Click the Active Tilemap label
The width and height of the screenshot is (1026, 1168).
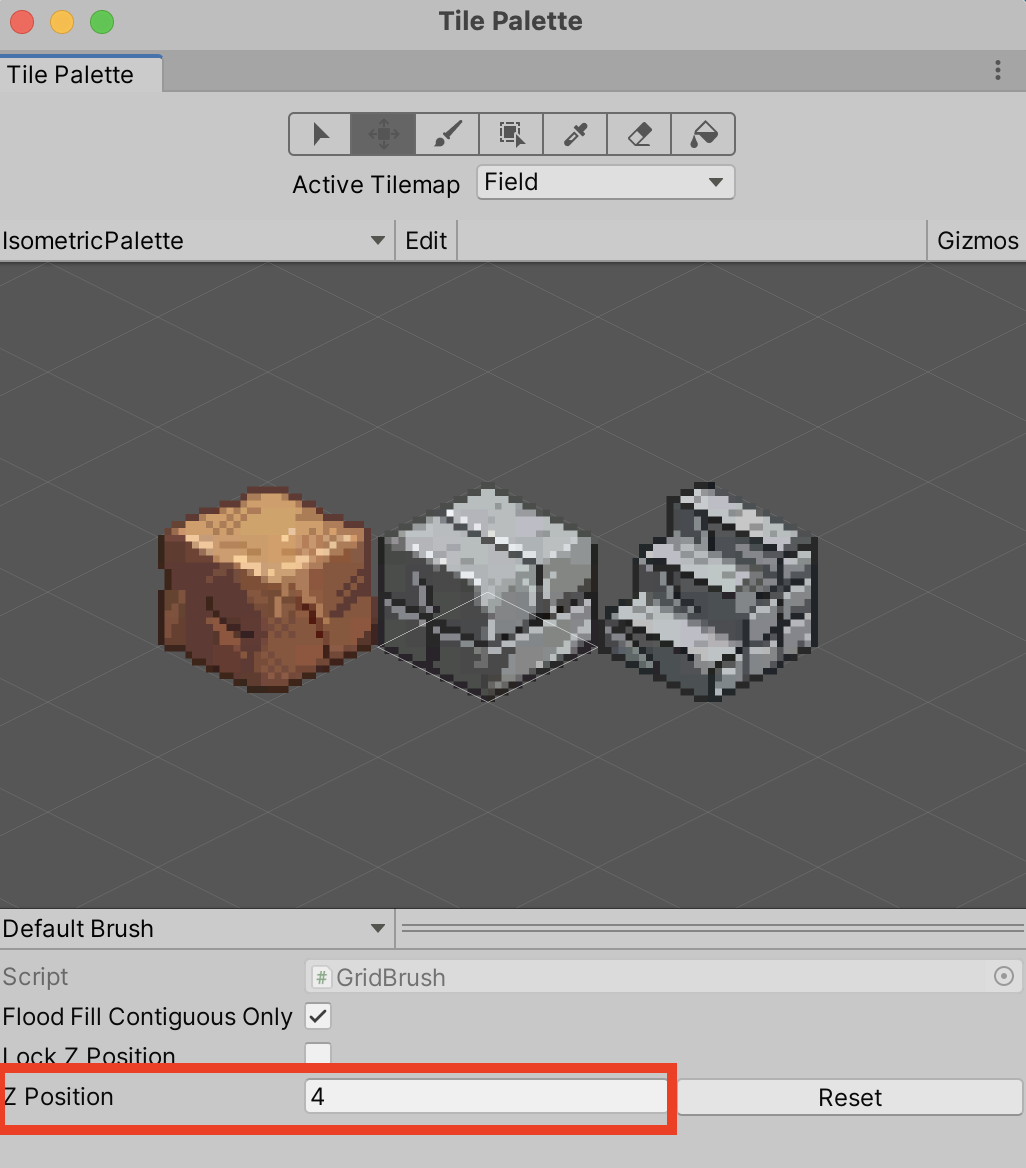pos(376,184)
